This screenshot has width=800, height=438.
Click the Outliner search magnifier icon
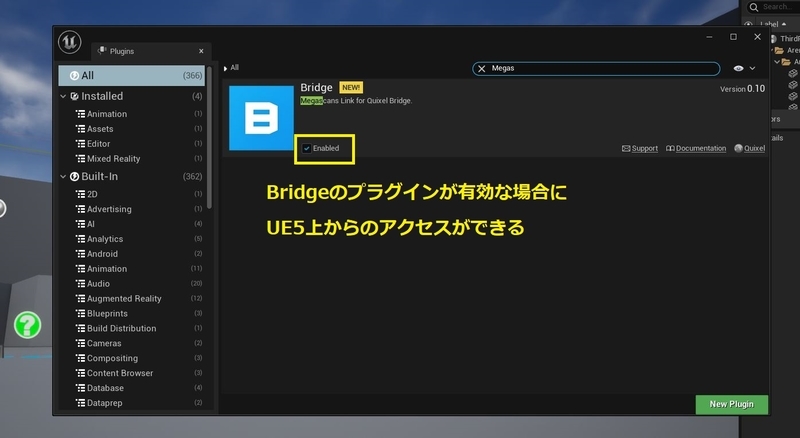coord(754,7)
